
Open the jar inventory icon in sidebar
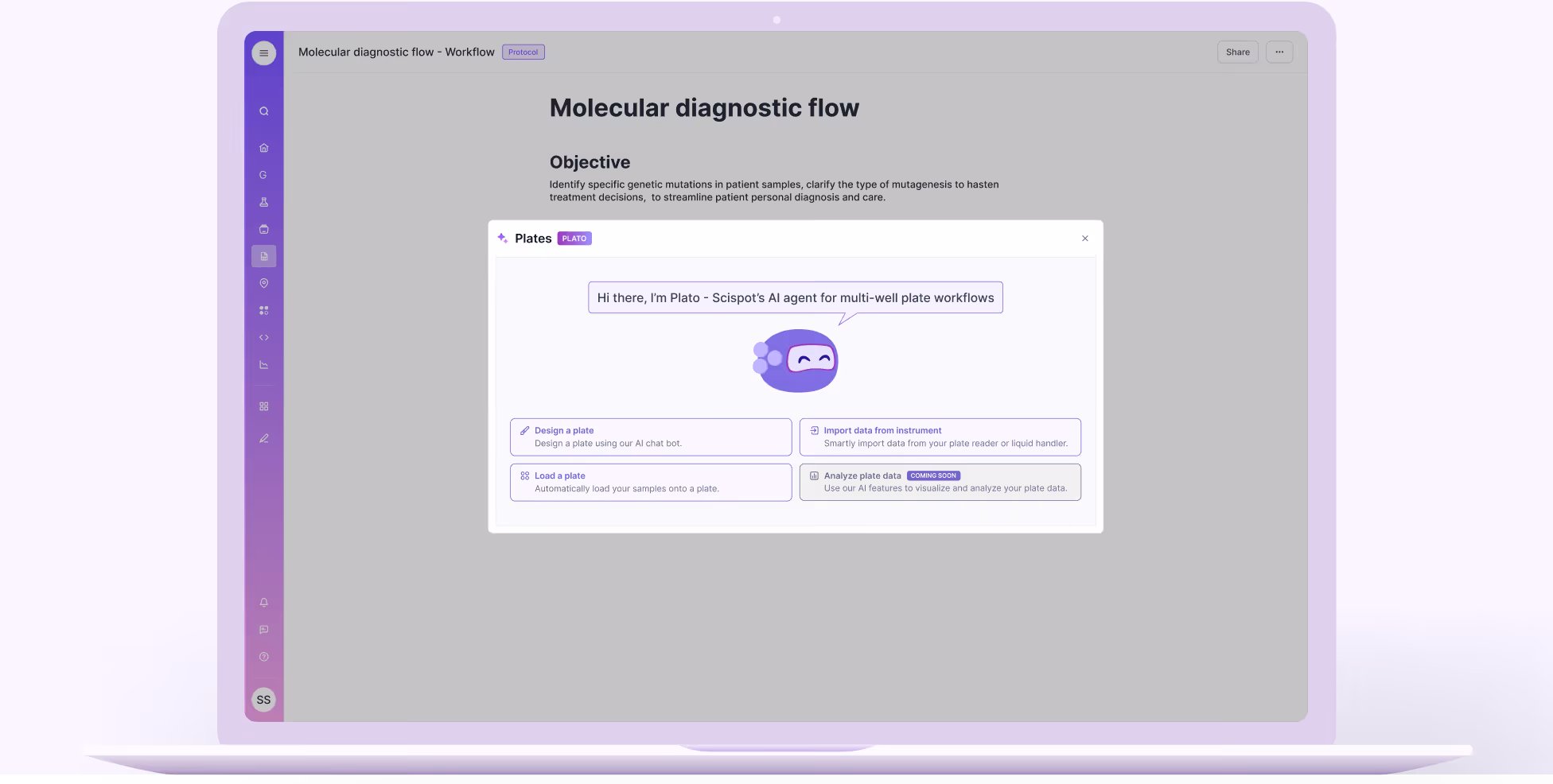263,229
